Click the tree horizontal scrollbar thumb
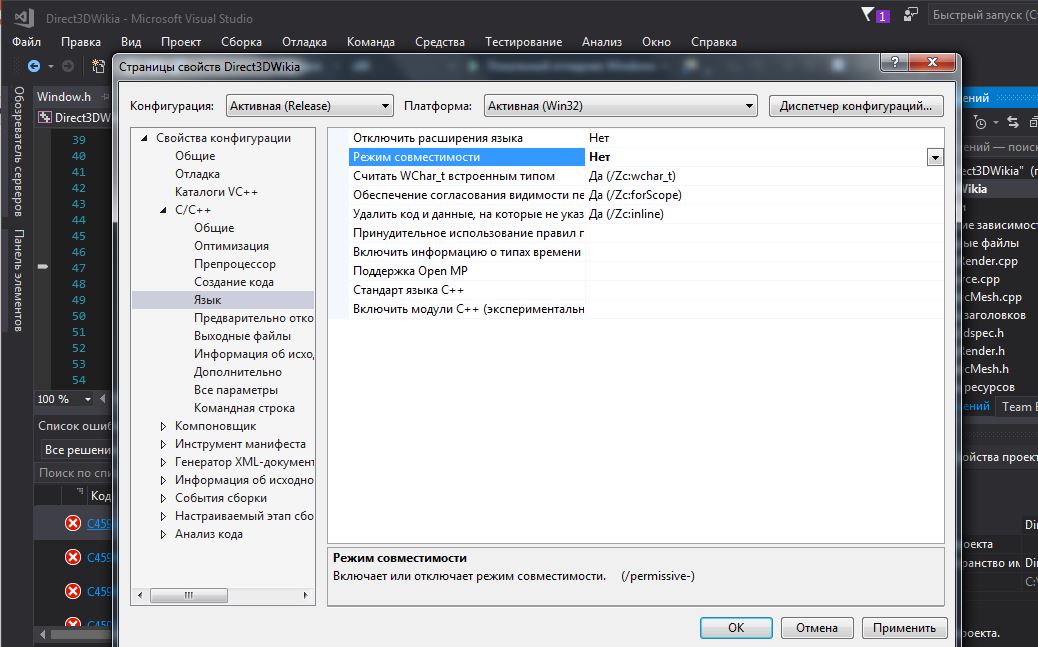 [x=189, y=595]
